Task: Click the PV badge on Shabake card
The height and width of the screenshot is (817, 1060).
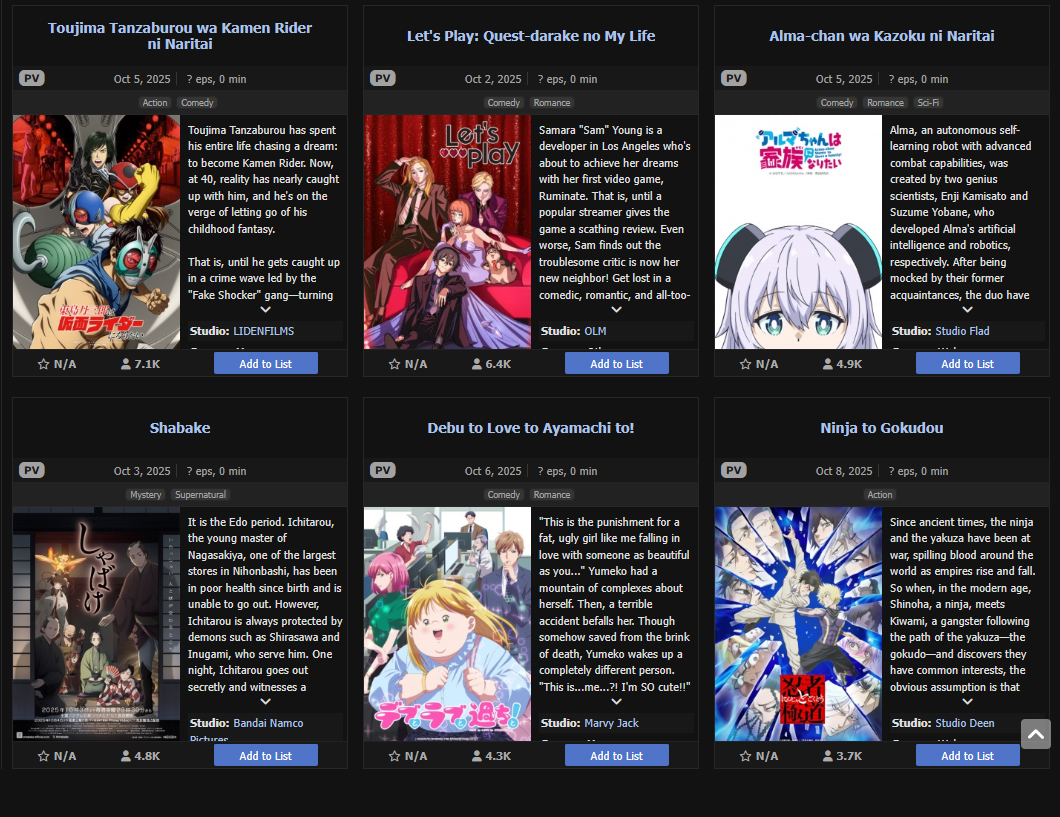Action: (x=32, y=470)
